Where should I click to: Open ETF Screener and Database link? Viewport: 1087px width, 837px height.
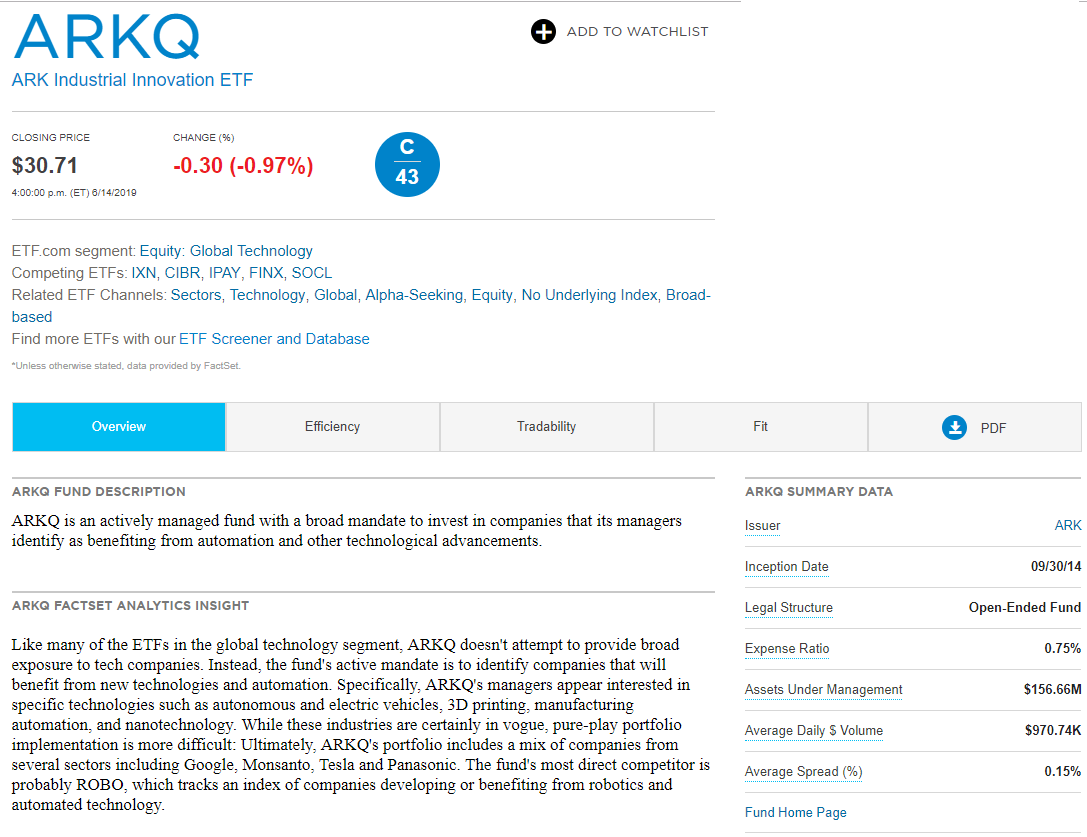pos(274,338)
